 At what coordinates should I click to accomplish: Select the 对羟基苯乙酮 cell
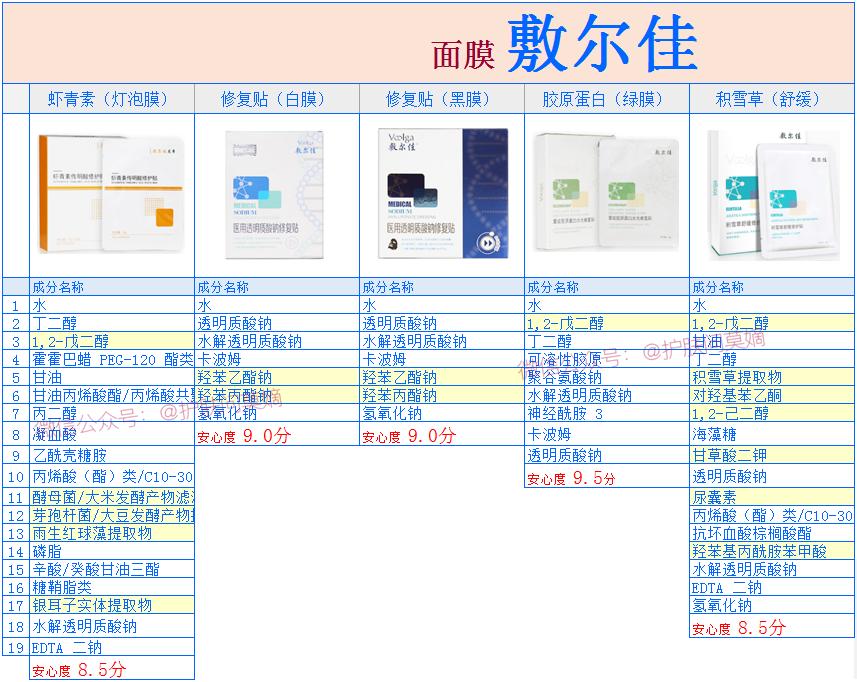pos(772,395)
